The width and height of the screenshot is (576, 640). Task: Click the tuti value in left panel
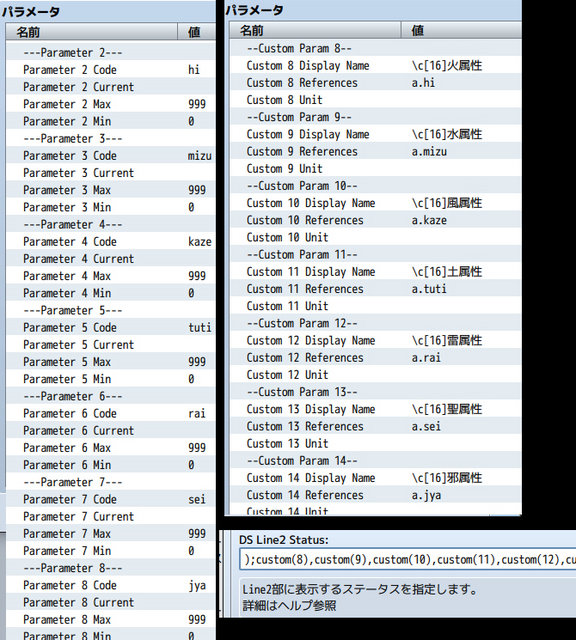[200, 327]
